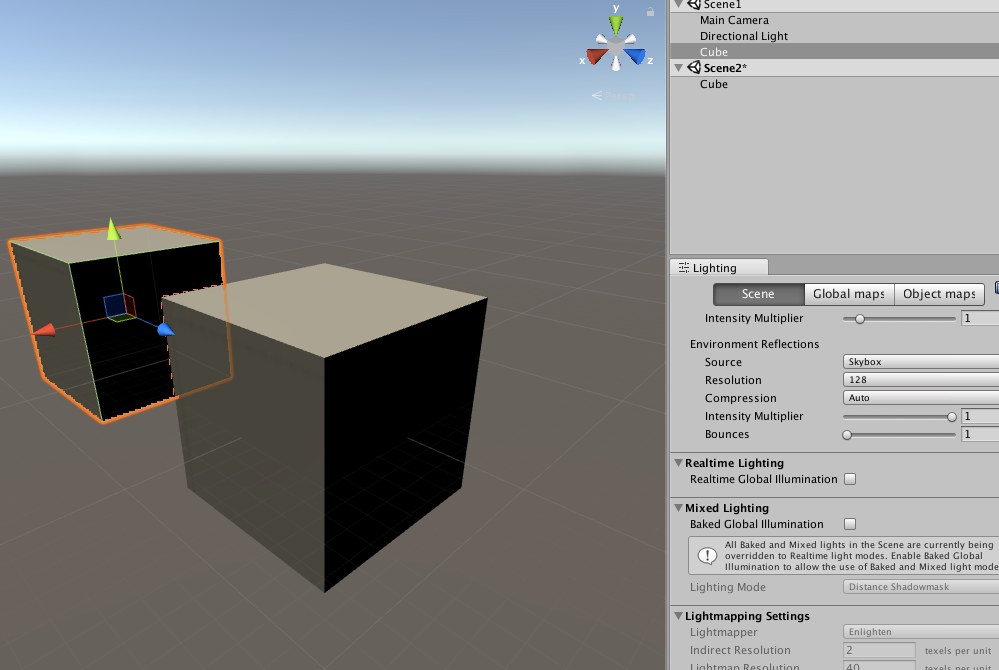
Task: Click the blue Z move arrow on selected cube
Action: (165, 329)
